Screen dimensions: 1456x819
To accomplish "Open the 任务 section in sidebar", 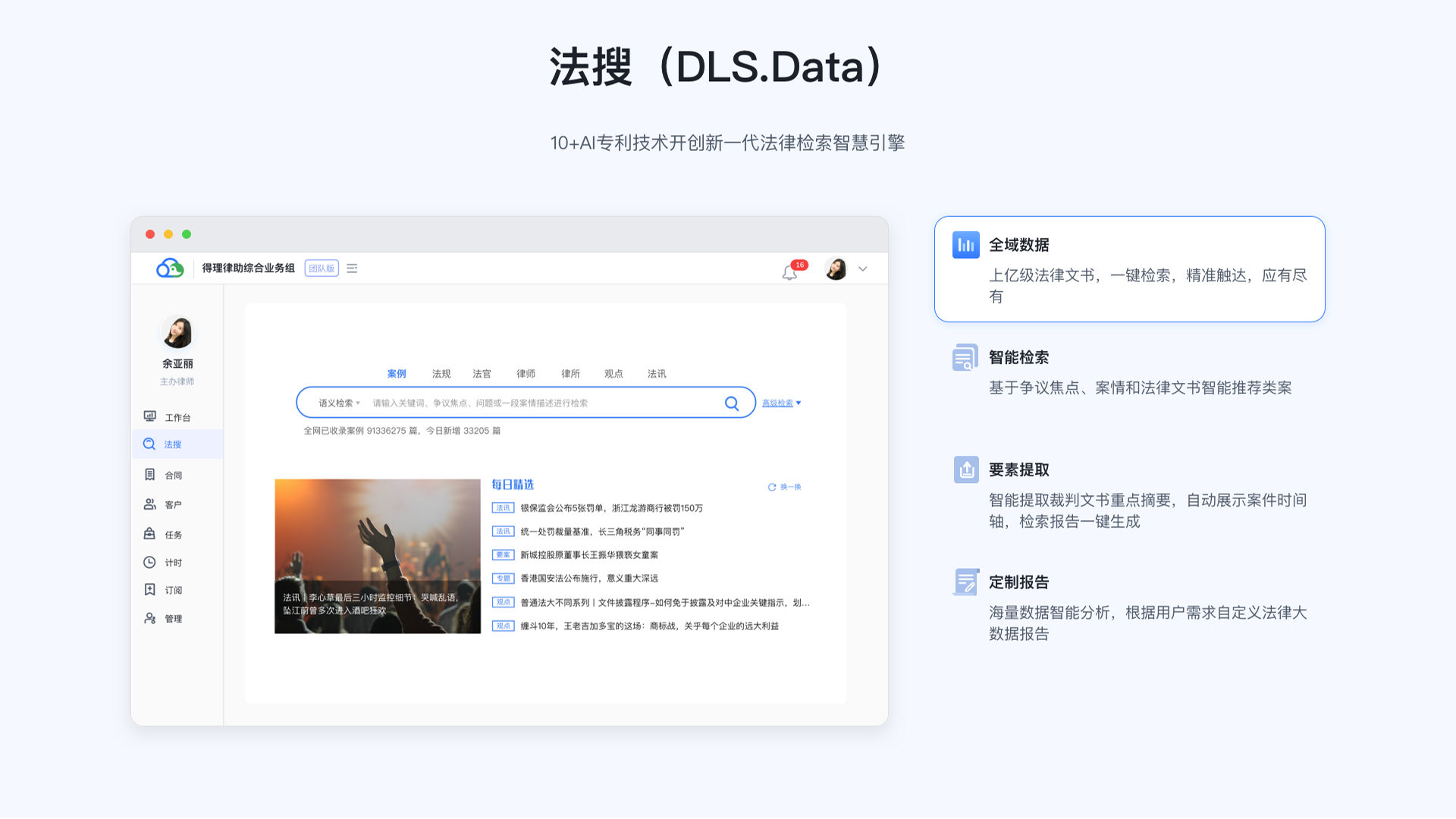I will (173, 533).
